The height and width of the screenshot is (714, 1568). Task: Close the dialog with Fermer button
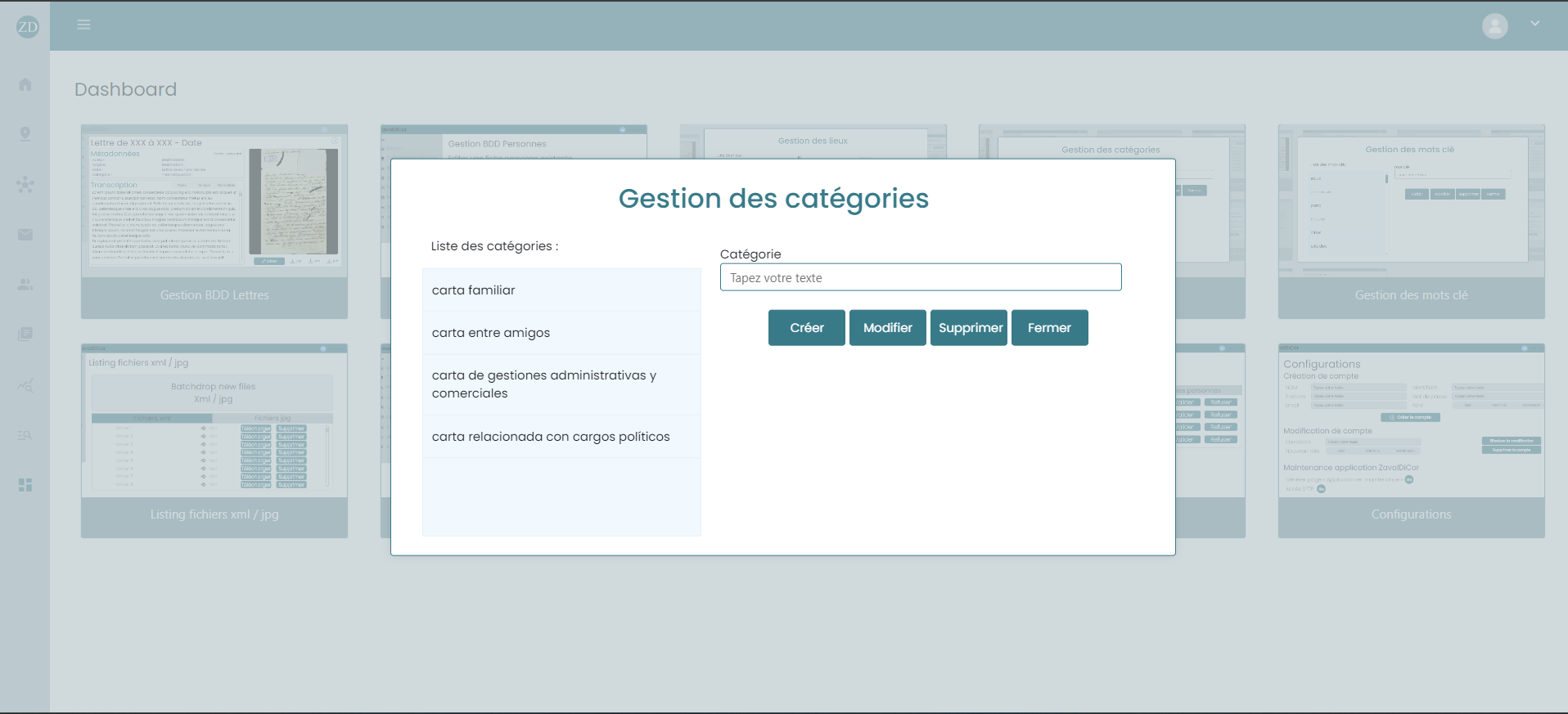1049,328
